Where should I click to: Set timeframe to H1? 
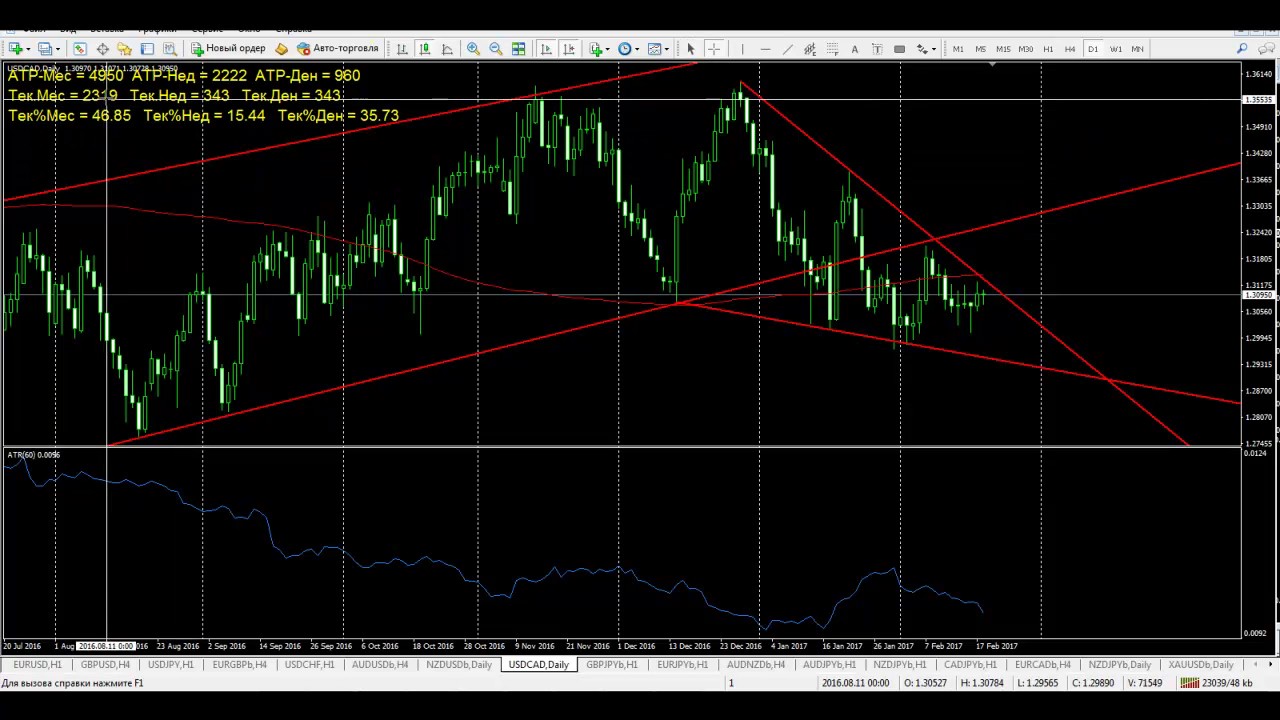point(1048,48)
